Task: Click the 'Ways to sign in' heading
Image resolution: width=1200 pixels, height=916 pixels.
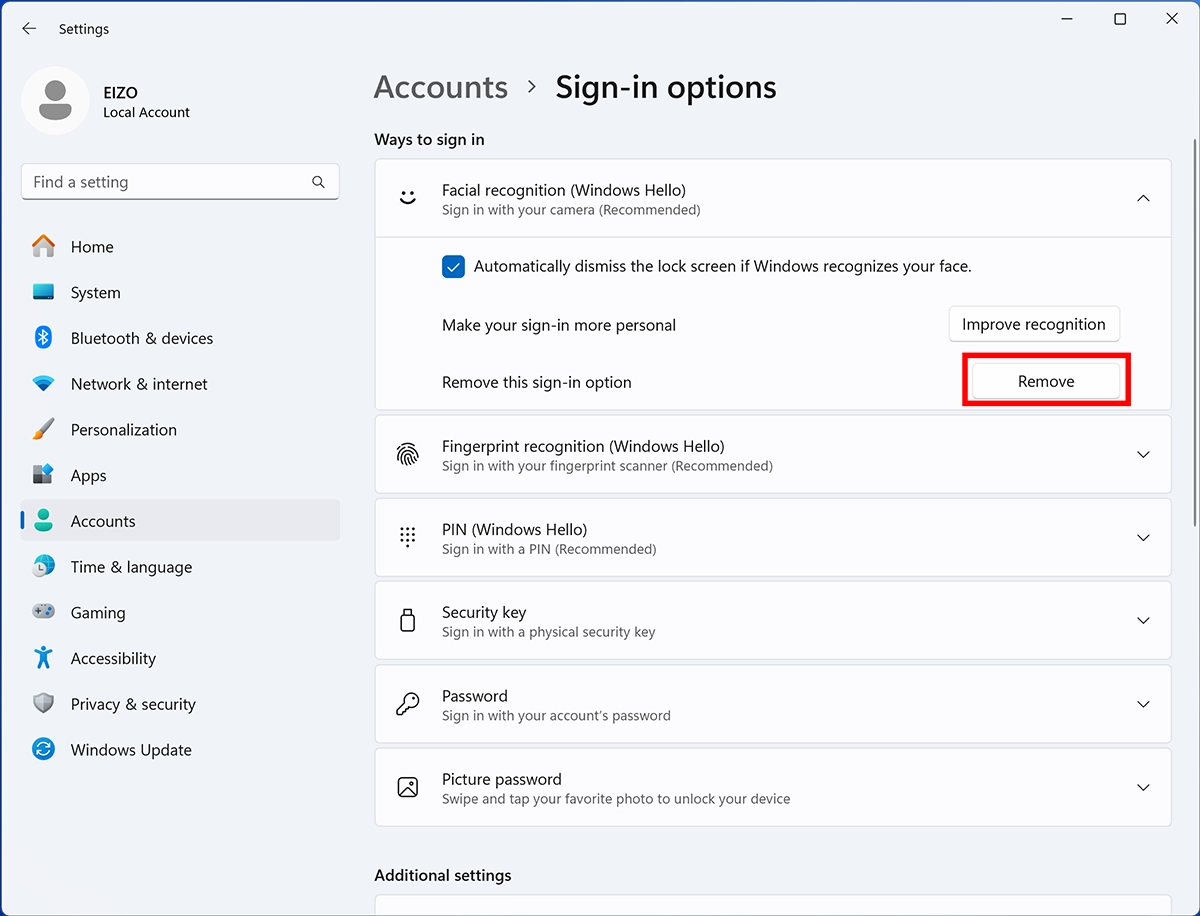Action: pos(429,139)
